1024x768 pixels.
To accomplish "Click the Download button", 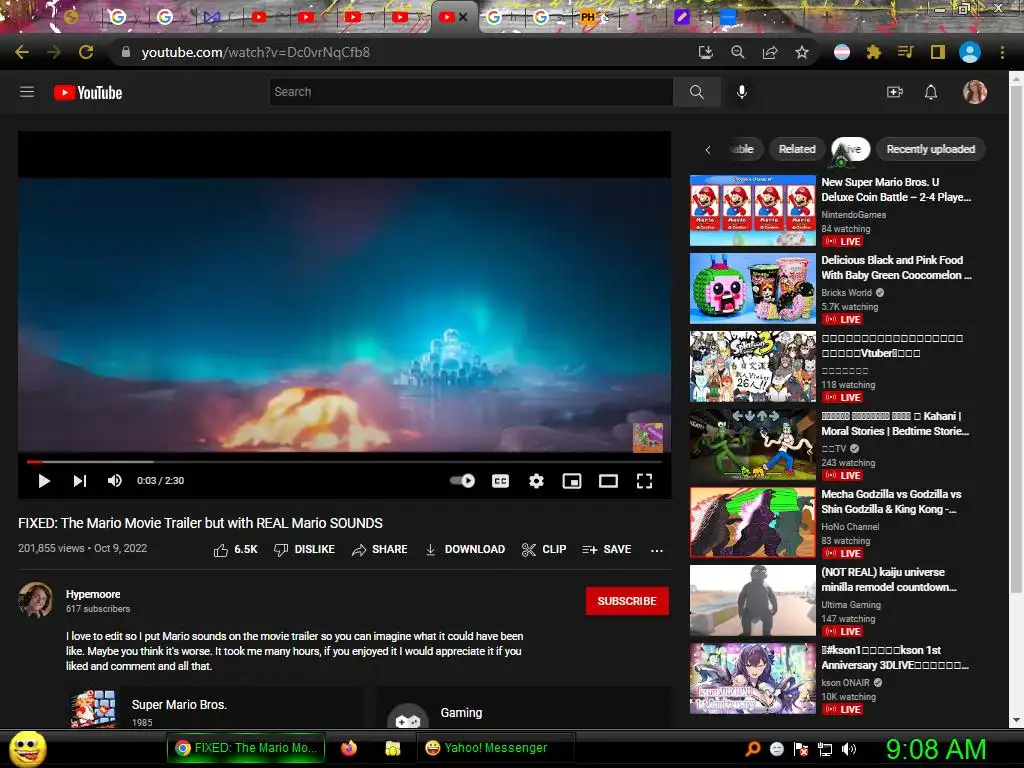I will click(465, 550).
